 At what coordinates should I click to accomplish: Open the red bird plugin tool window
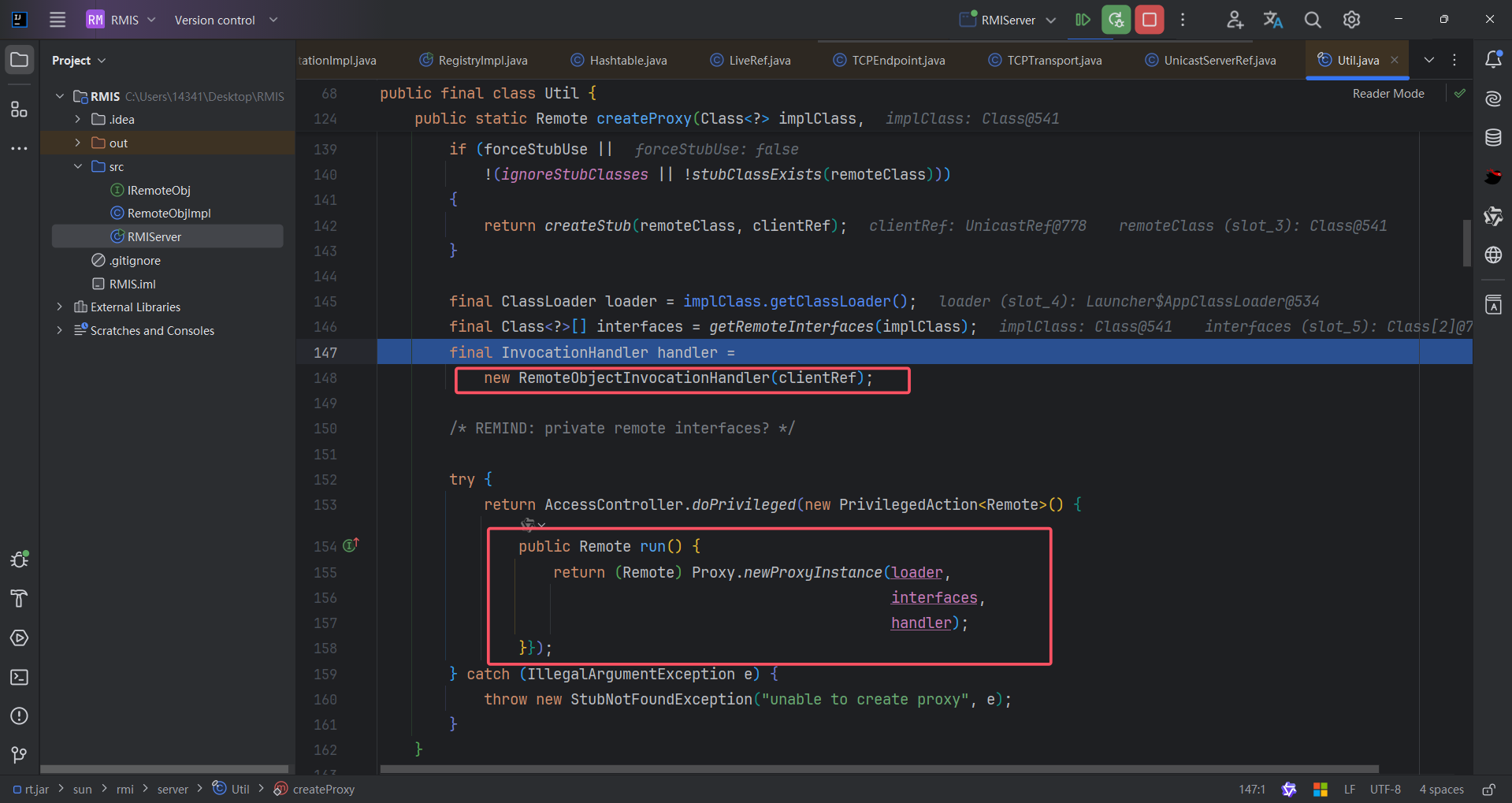pyautogui.click(x=1493, y=177)
